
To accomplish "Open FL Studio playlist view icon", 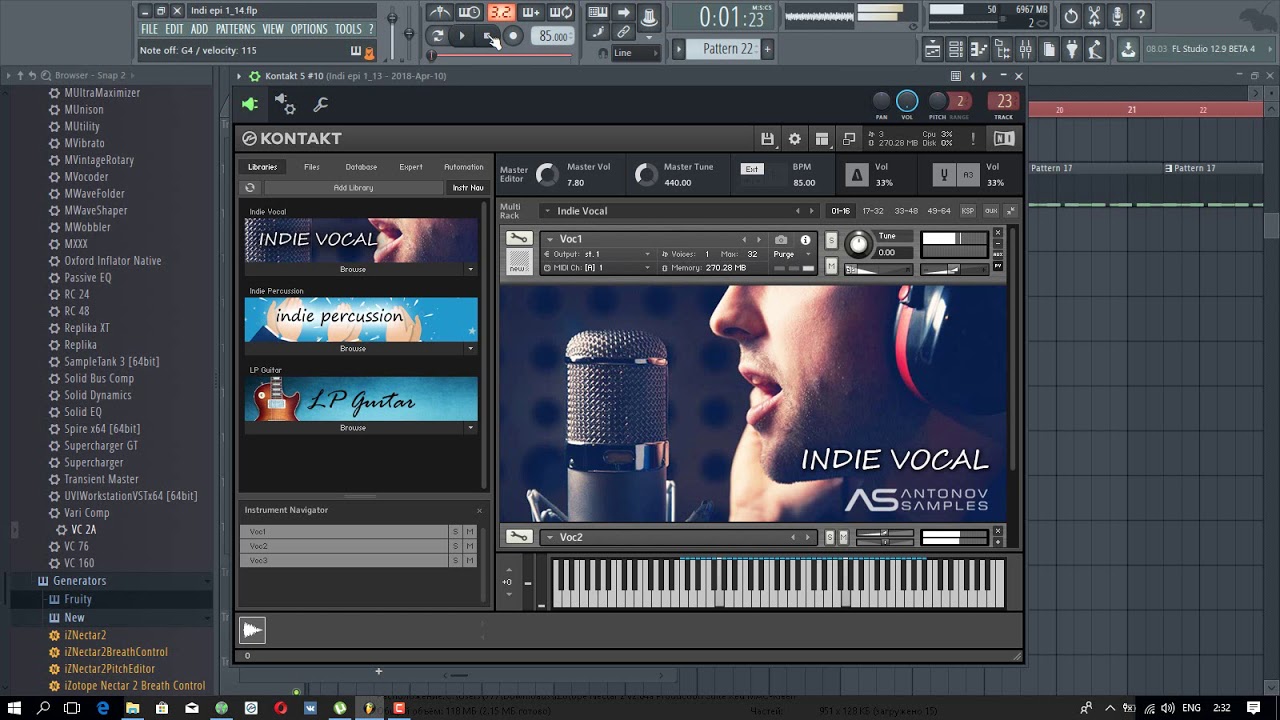I will 932,49.
